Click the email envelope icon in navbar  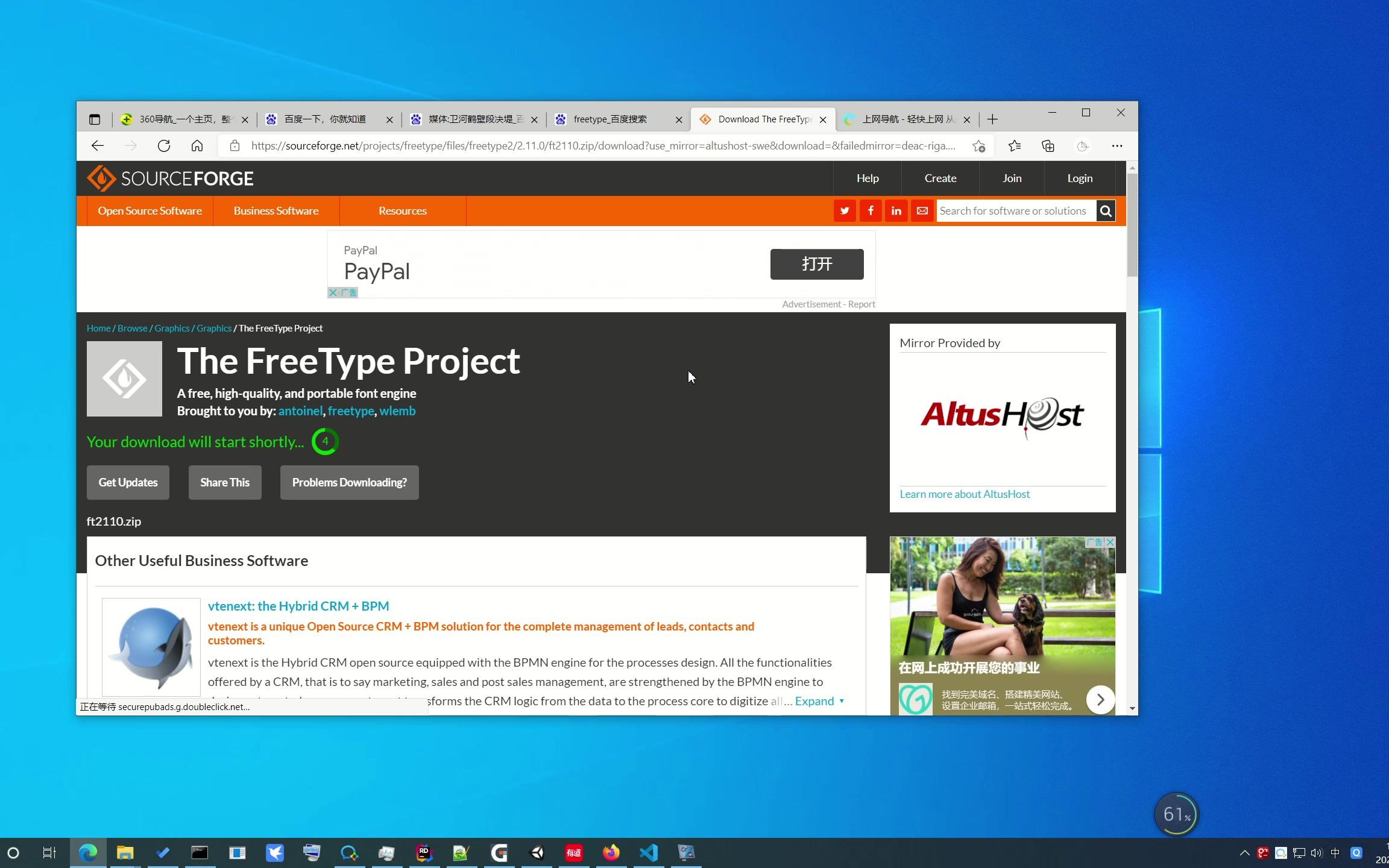click(922, 210)
